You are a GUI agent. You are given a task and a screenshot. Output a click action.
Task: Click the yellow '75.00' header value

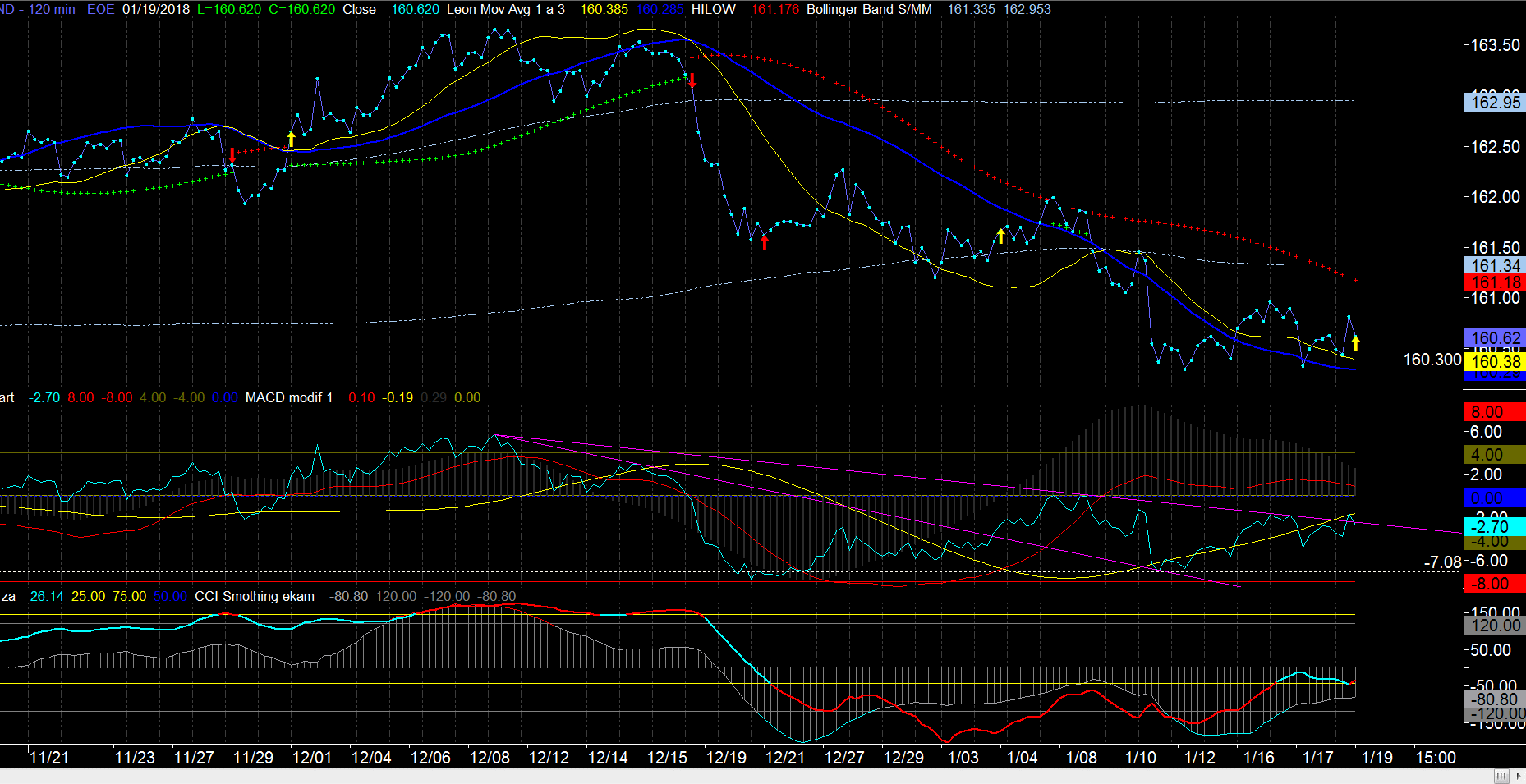129,596
